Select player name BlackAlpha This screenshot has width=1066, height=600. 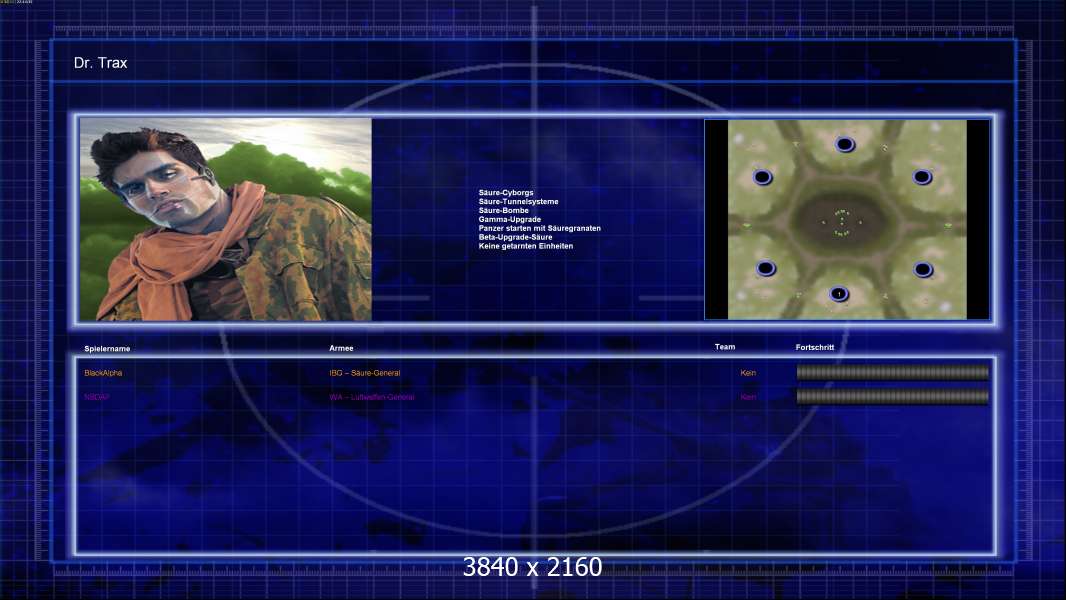[103, 373]
